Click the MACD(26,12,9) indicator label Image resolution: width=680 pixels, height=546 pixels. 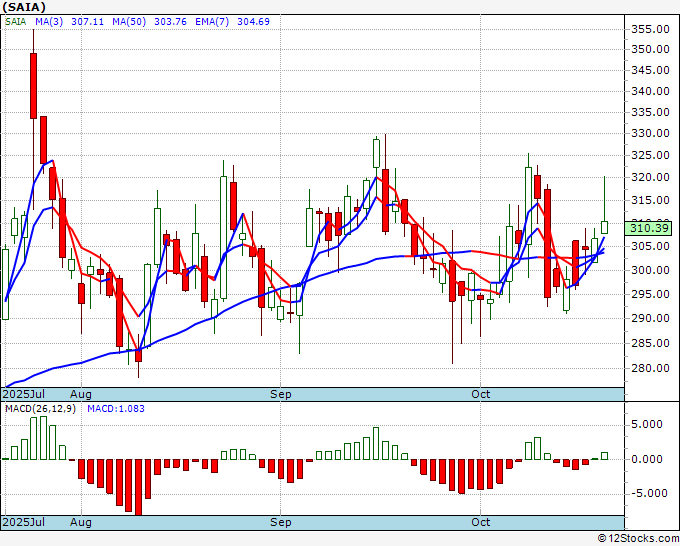pos(40,409)
